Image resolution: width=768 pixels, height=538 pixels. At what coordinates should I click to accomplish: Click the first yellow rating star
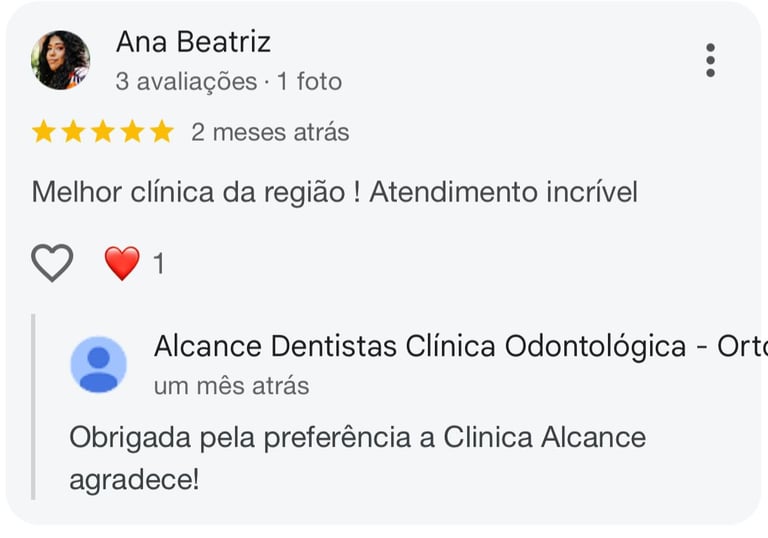[x=44, y=132]
